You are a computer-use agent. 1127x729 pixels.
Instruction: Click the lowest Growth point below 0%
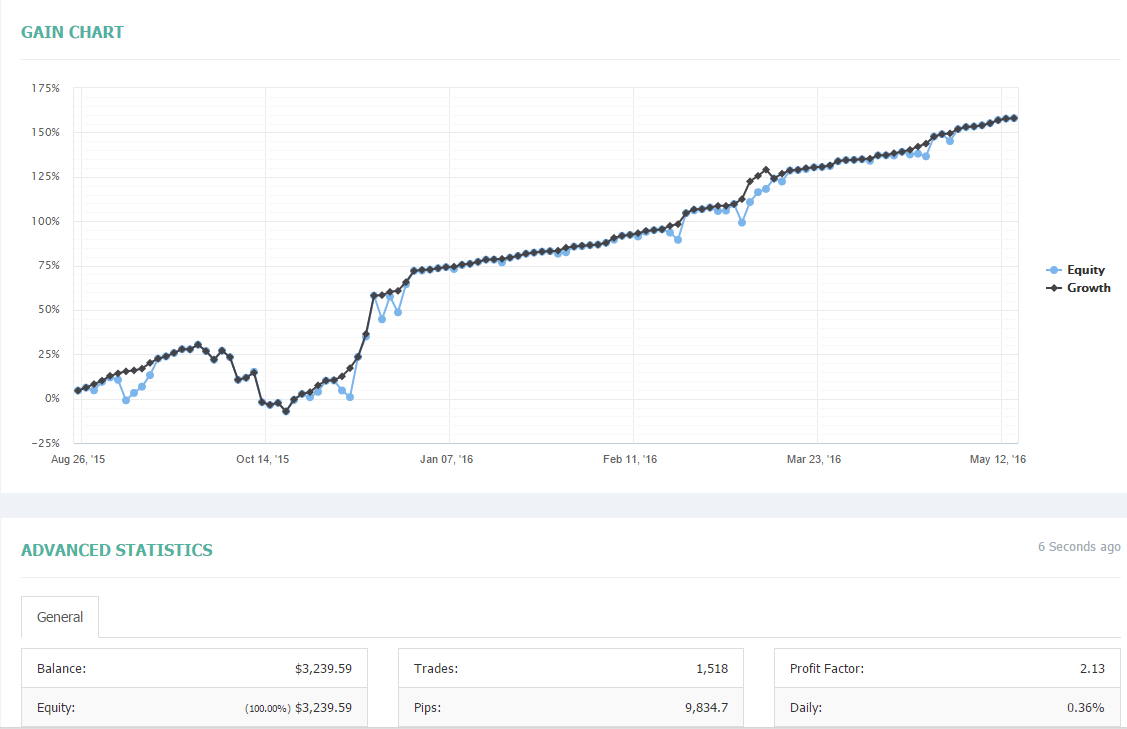[286, 411]
